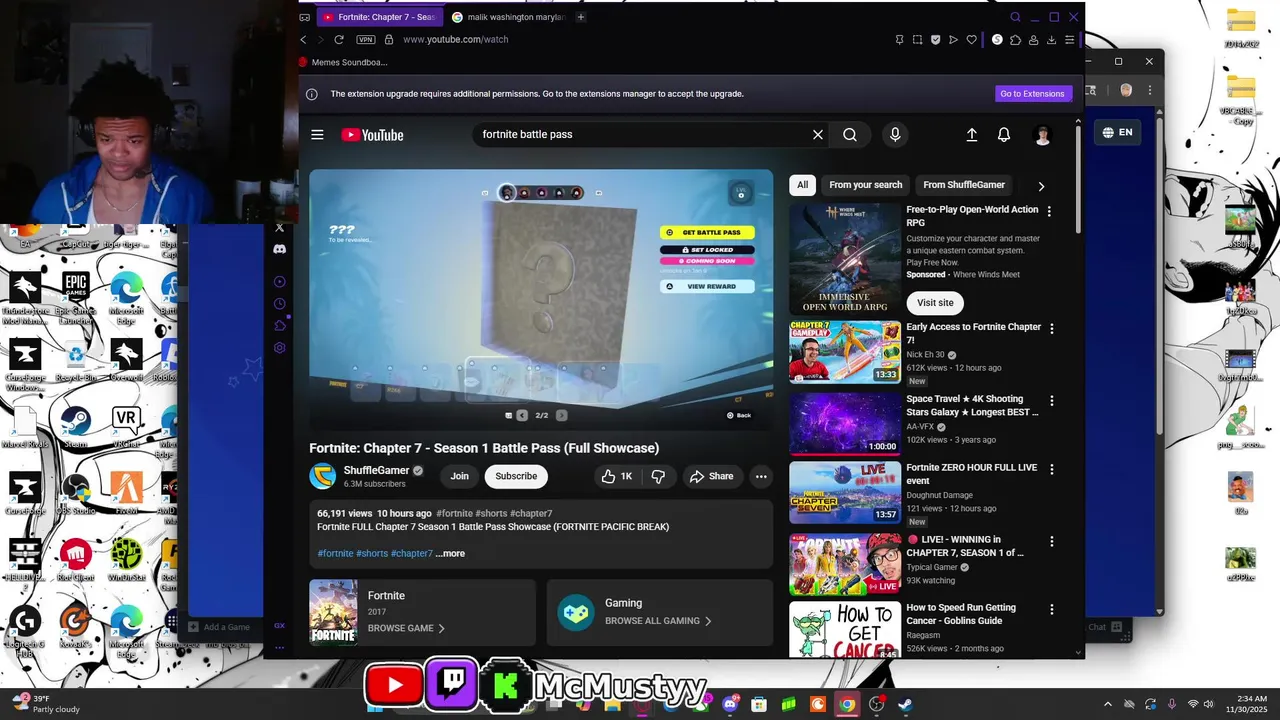Open Early Access to Fortnite Chapter 7 thumbnail
Image resolution: width=1280 pixels, height=720 pixels.
(845, 352)
